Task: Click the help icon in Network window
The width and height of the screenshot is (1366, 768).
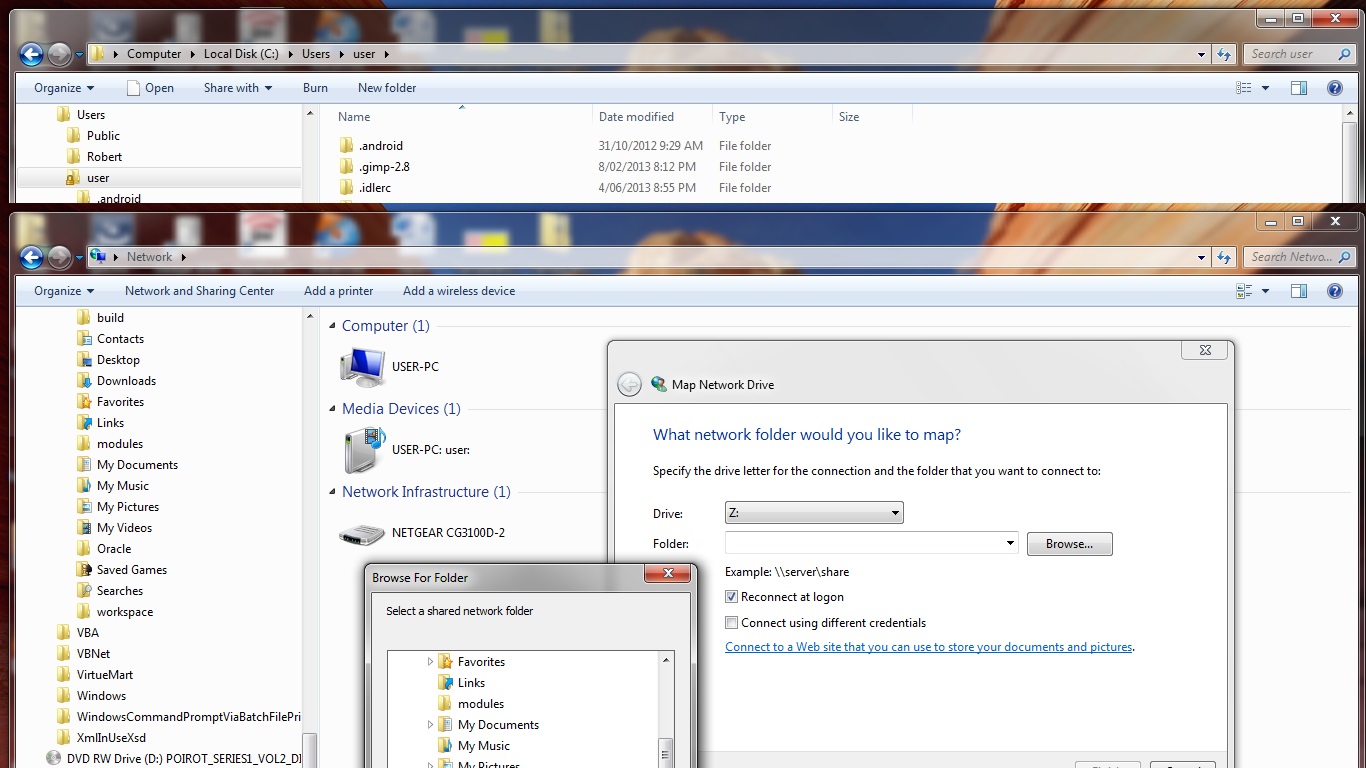Action: [1334, 291]
